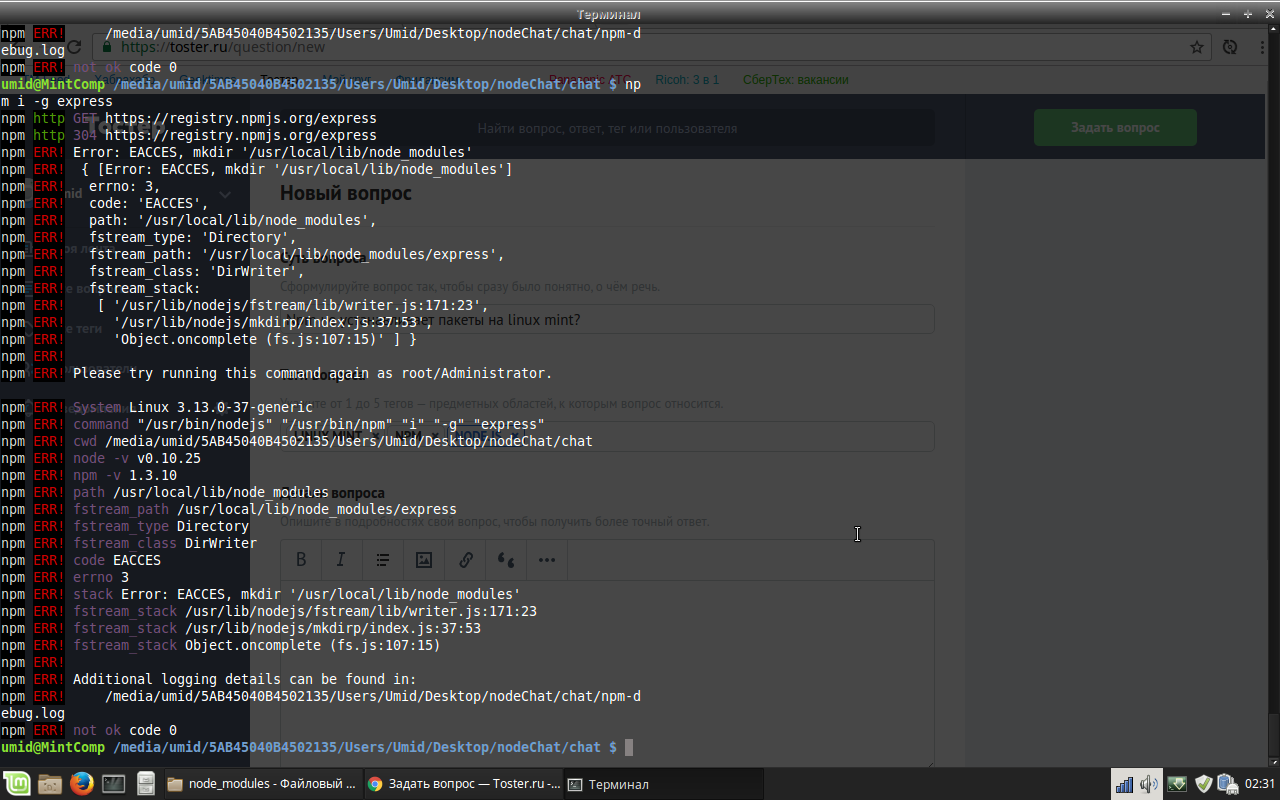Open the Linux Mint menu button
Image resolution: width=1280 pixels, height=800 pixels.
click(x=17, y=784)
